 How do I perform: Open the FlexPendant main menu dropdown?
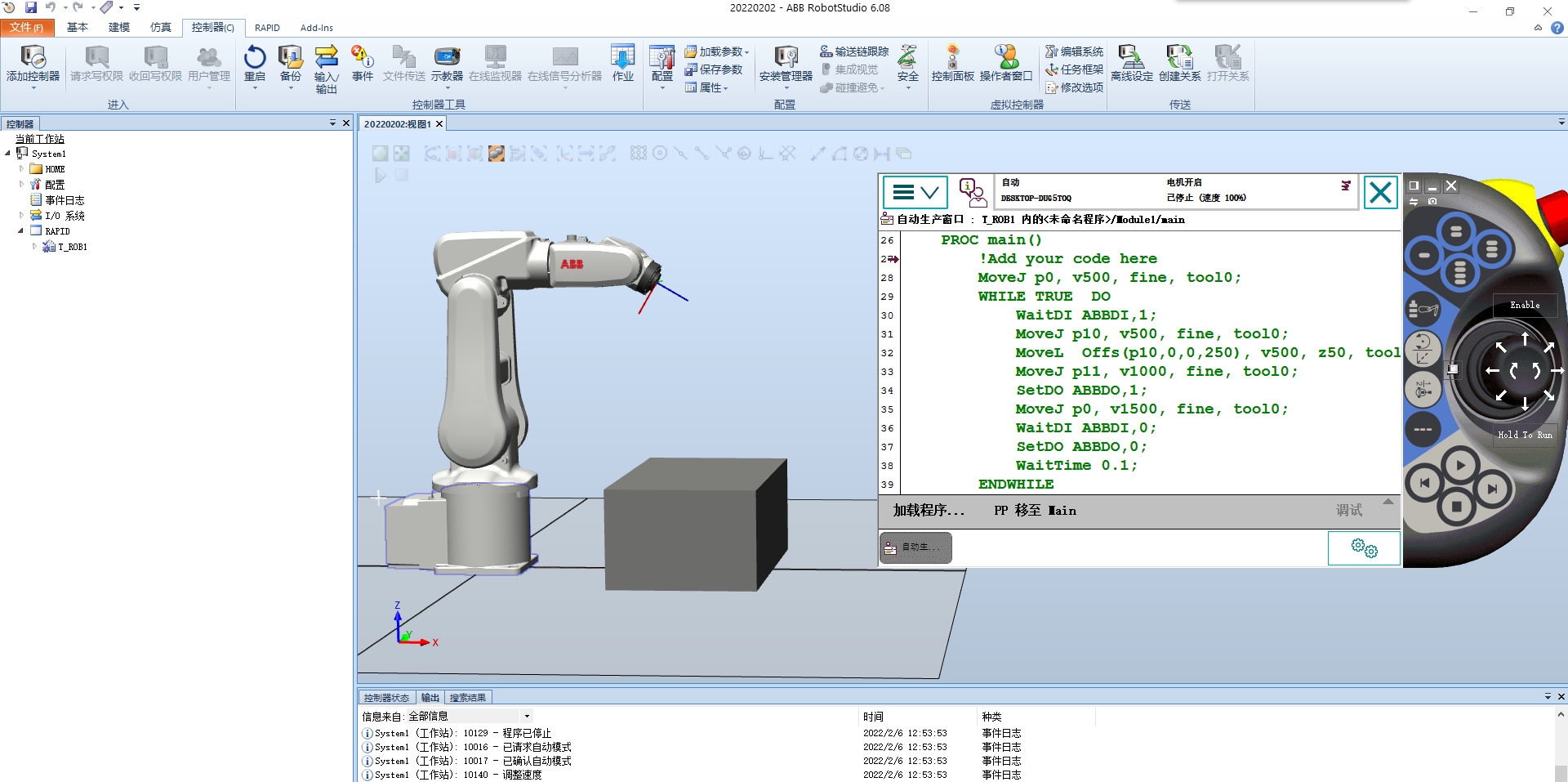[x=915, y=193]
